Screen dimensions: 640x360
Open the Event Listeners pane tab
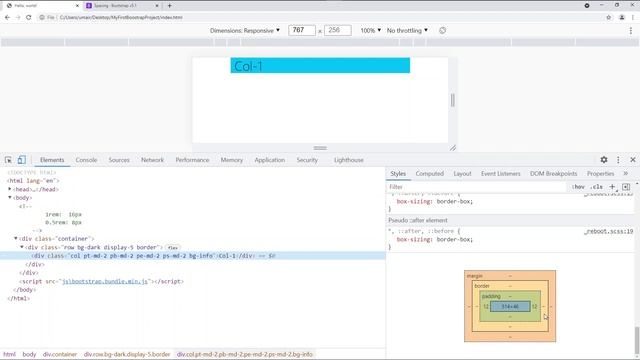[500, 173]
